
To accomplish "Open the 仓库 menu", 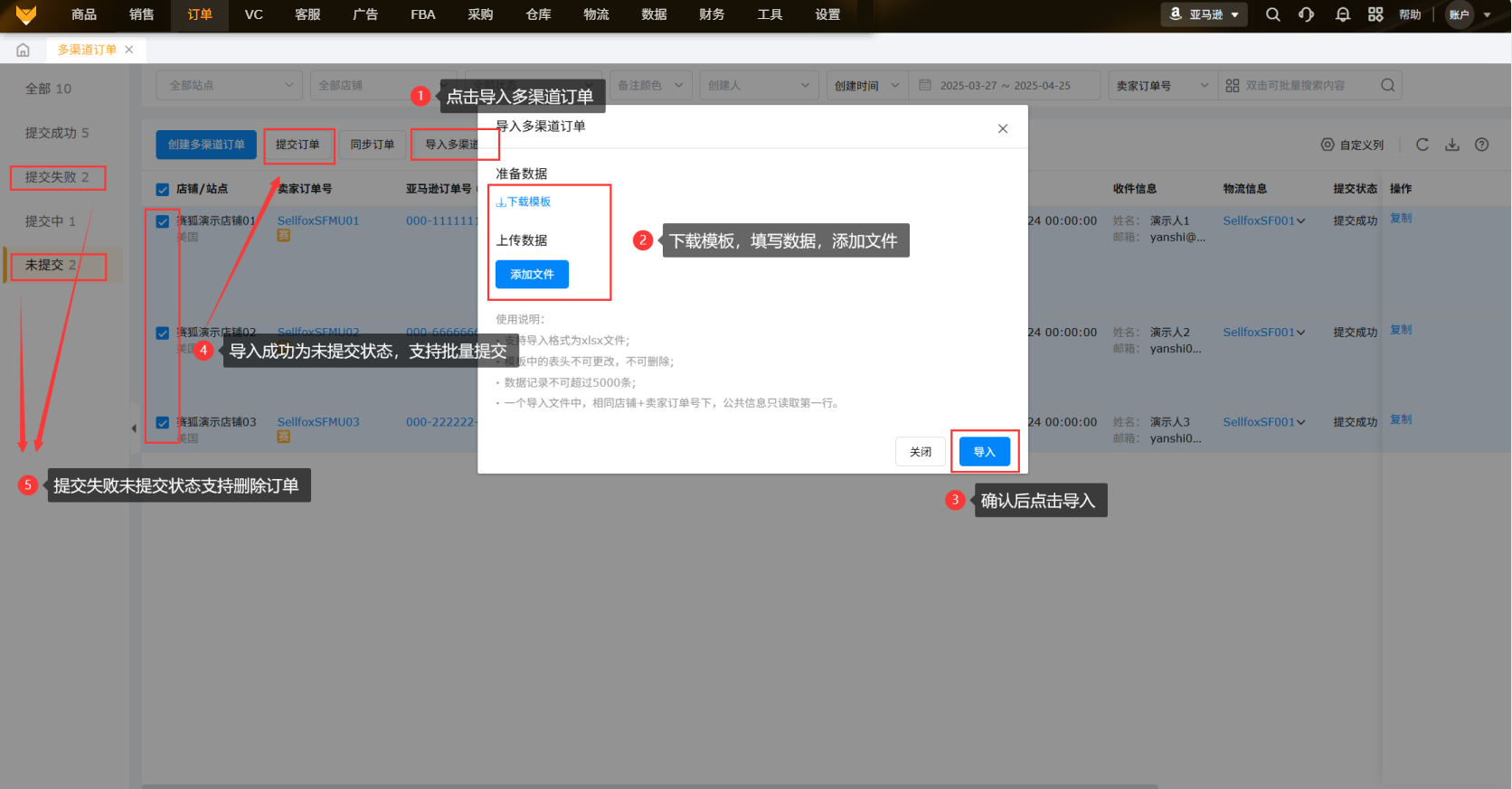I will coord(538,14).
